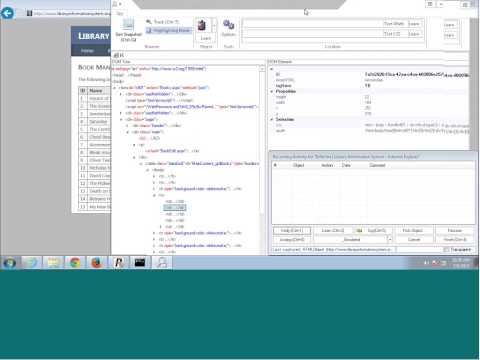Click the top-left button in the recording dialog
Viewport: 480px width, 360px height.
click(x=292, y=231)
